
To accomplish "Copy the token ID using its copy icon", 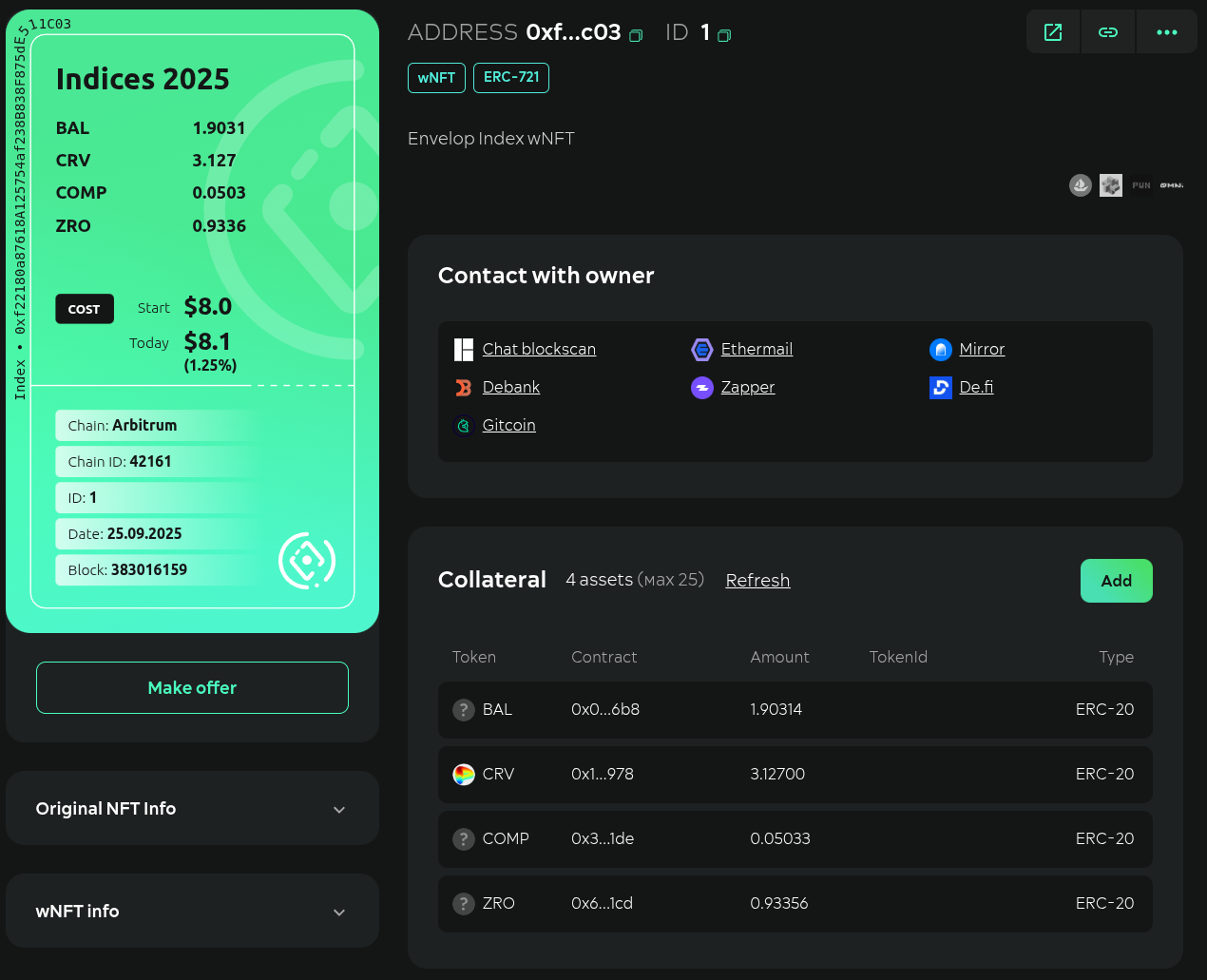I will tap(724, 34).
